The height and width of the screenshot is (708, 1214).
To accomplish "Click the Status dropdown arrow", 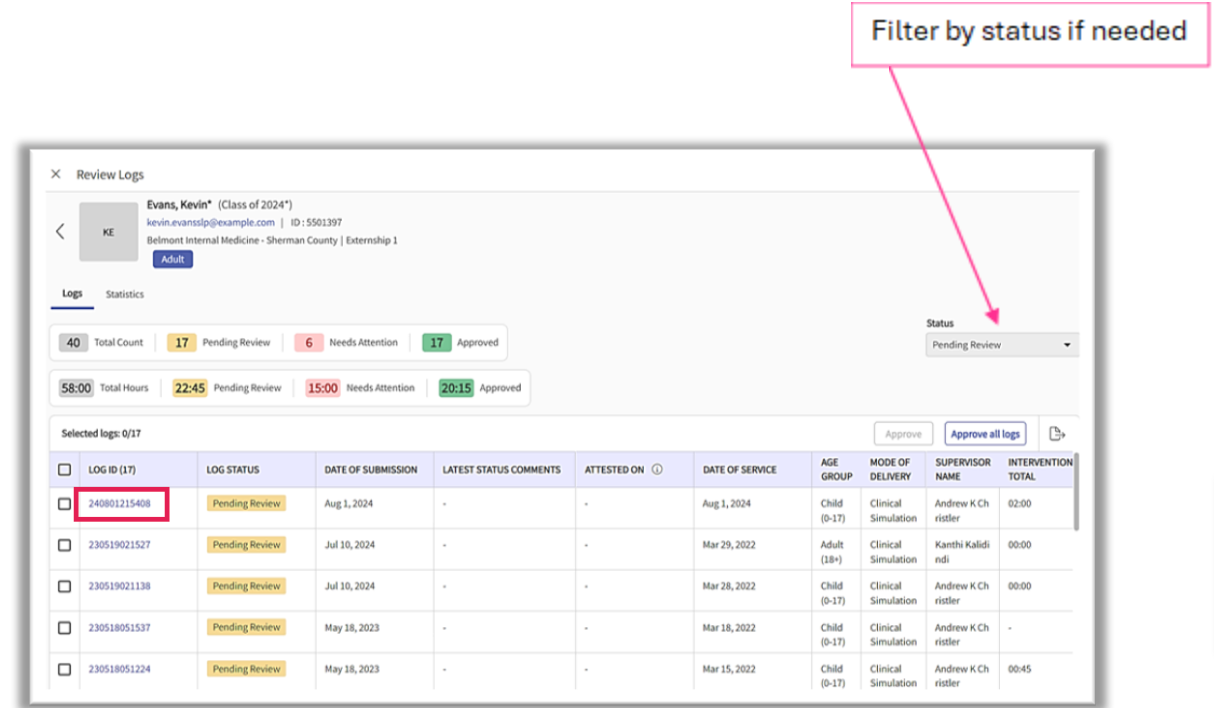I will pos(1067,345).
